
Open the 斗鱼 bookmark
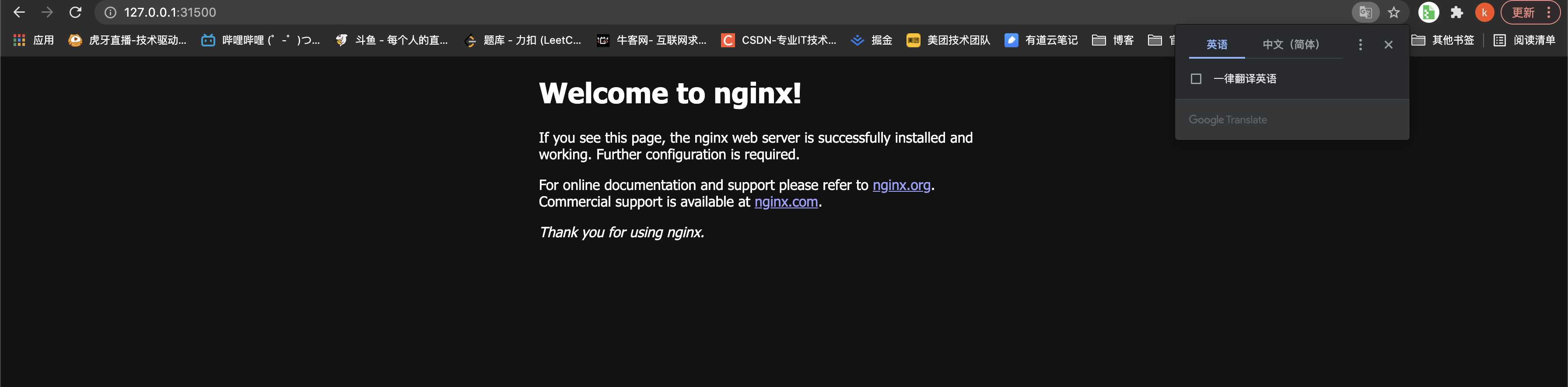coord(392,40)
